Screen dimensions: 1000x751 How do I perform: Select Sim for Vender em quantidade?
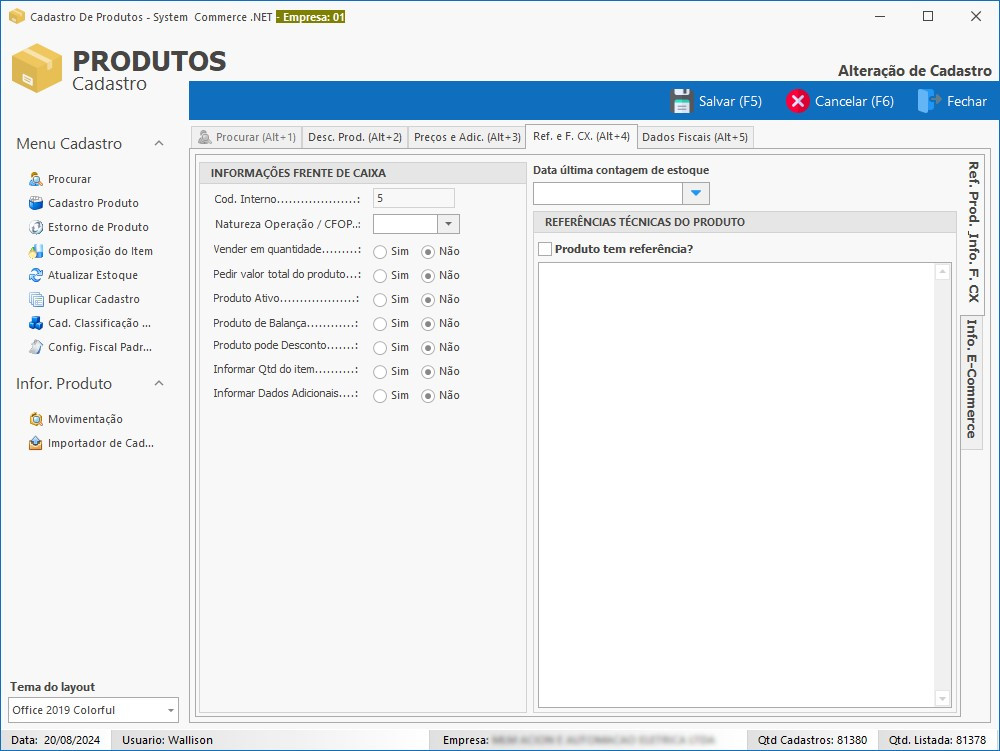tap(380, 251)
